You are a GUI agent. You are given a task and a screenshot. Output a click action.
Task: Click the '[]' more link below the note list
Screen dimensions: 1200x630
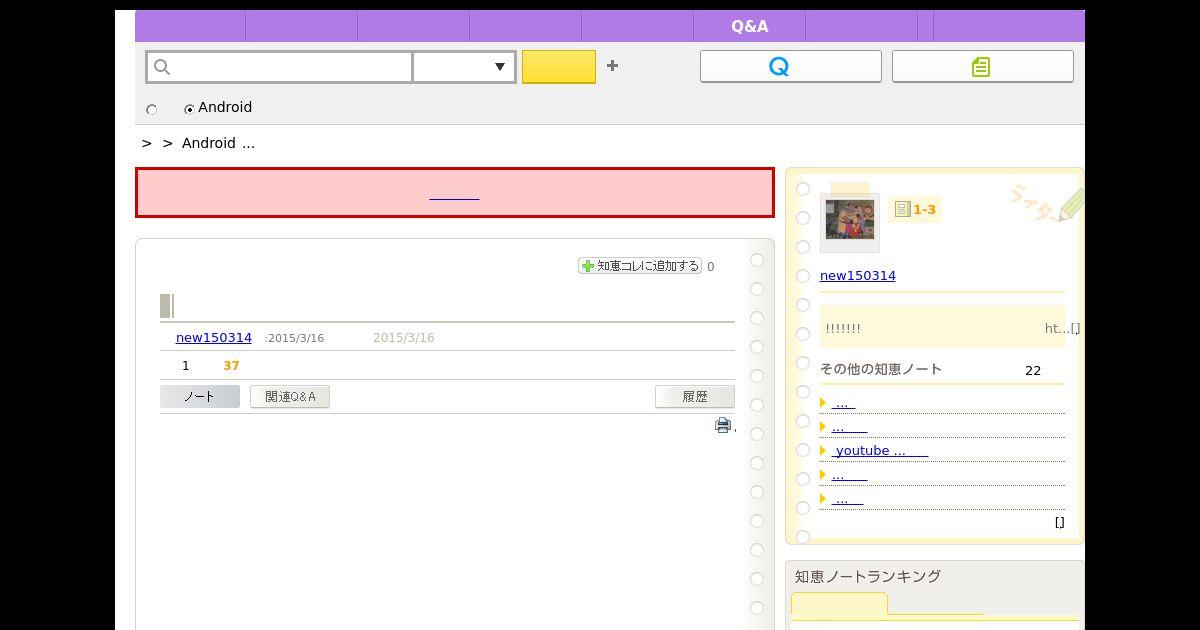(x=1060, y=522)
